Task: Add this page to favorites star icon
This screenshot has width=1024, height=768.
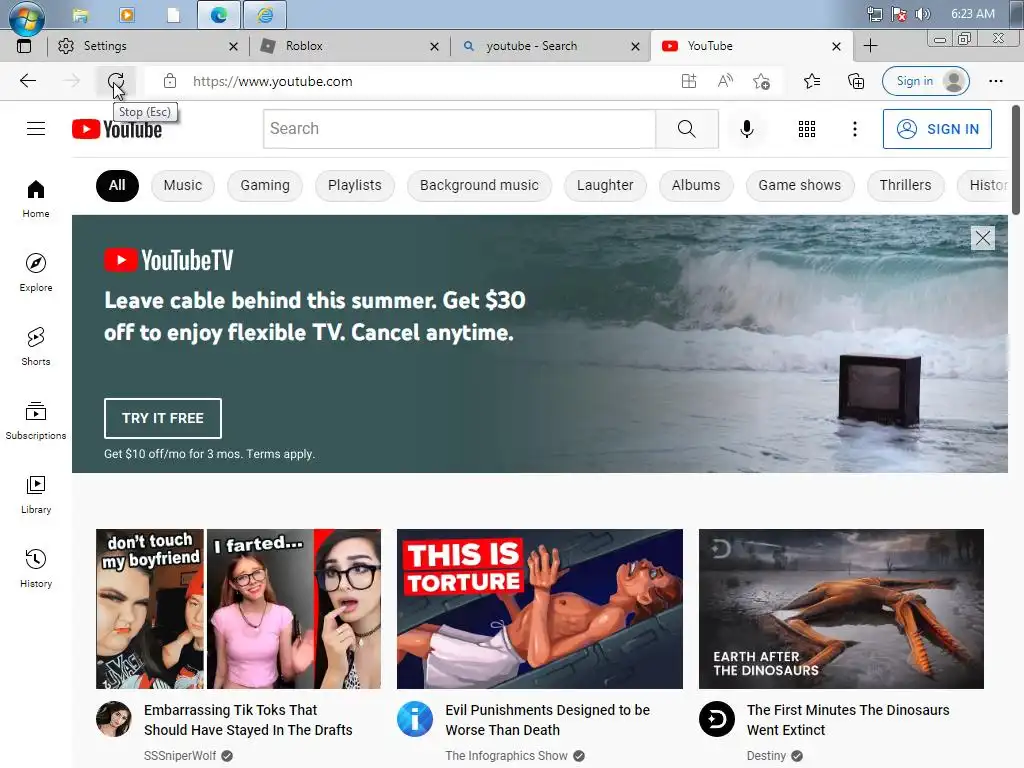Action: coord(761,81)
